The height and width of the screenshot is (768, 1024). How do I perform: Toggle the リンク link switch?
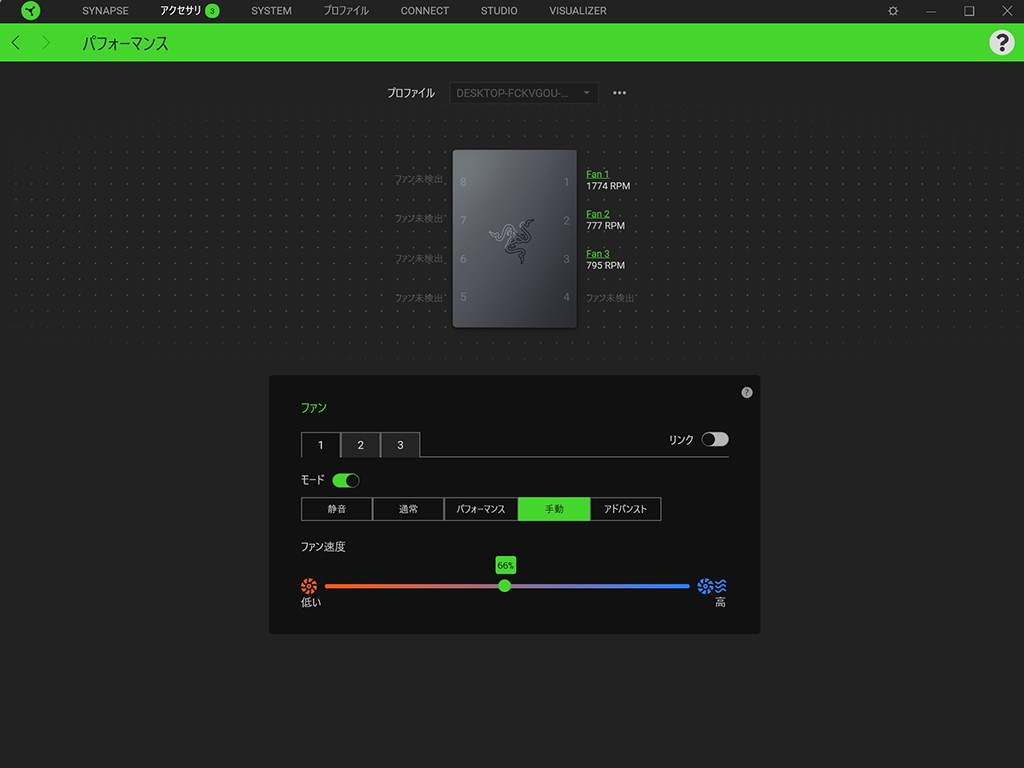point(714,440)
